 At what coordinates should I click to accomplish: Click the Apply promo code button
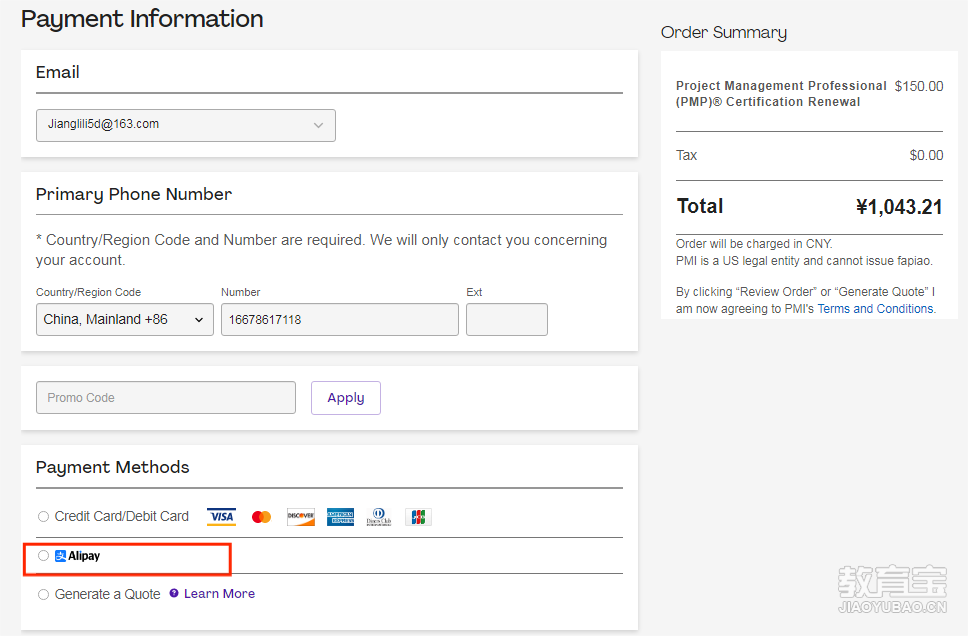[346, 398]
